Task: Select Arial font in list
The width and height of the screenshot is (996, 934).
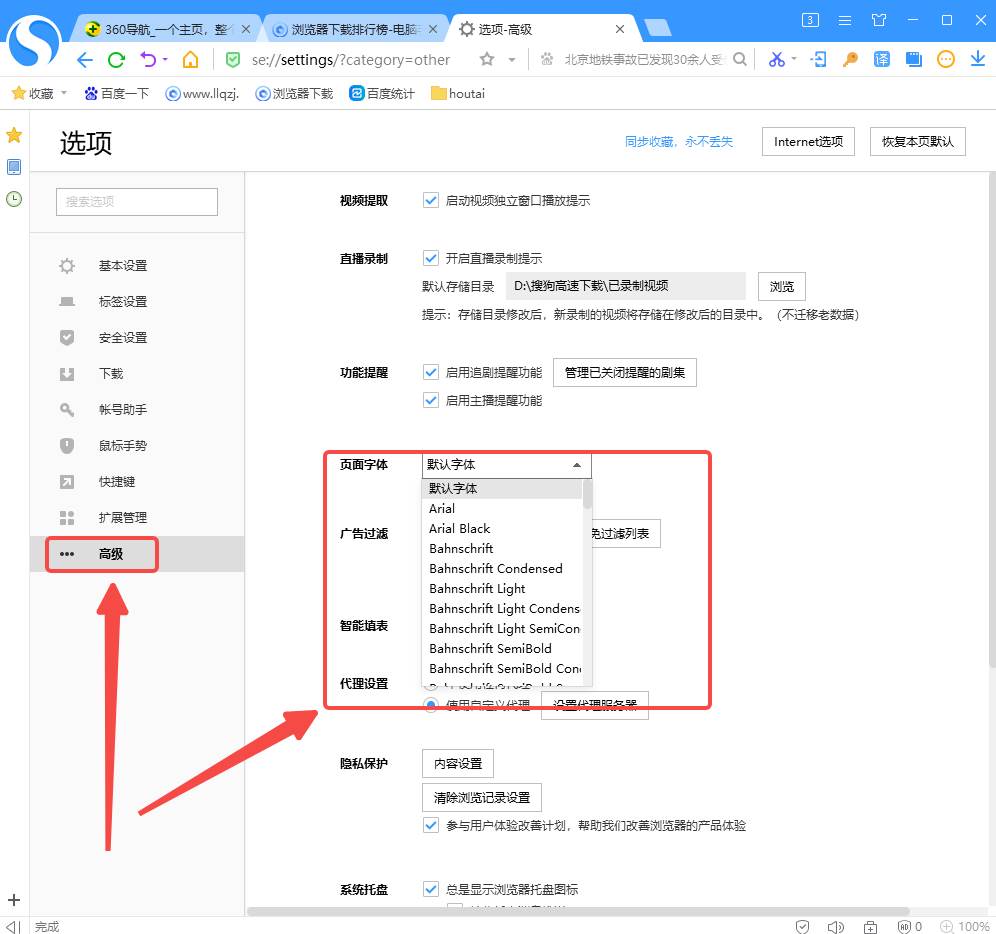Action: pos(502,508)
